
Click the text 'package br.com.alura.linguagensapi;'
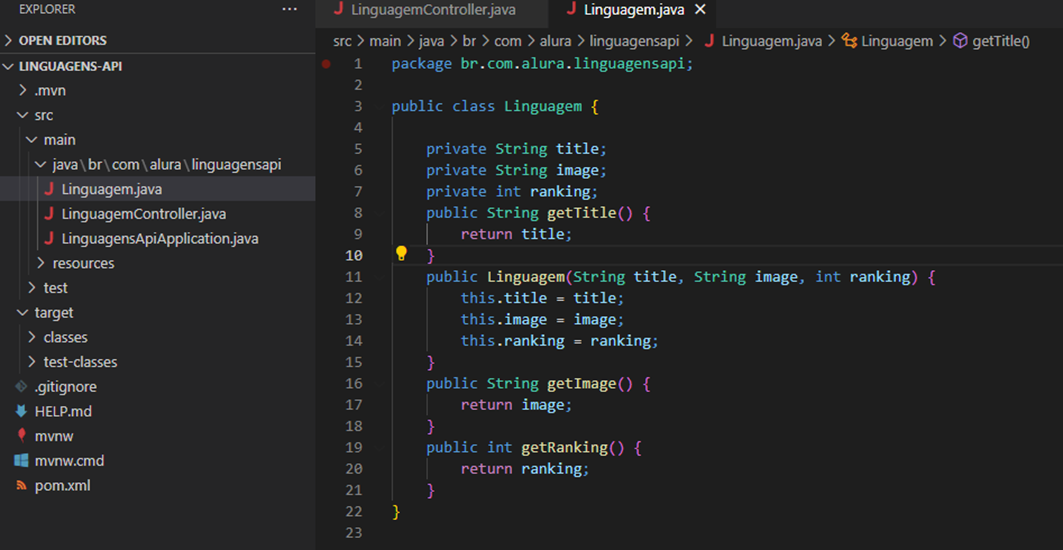[x=544, y=64]
